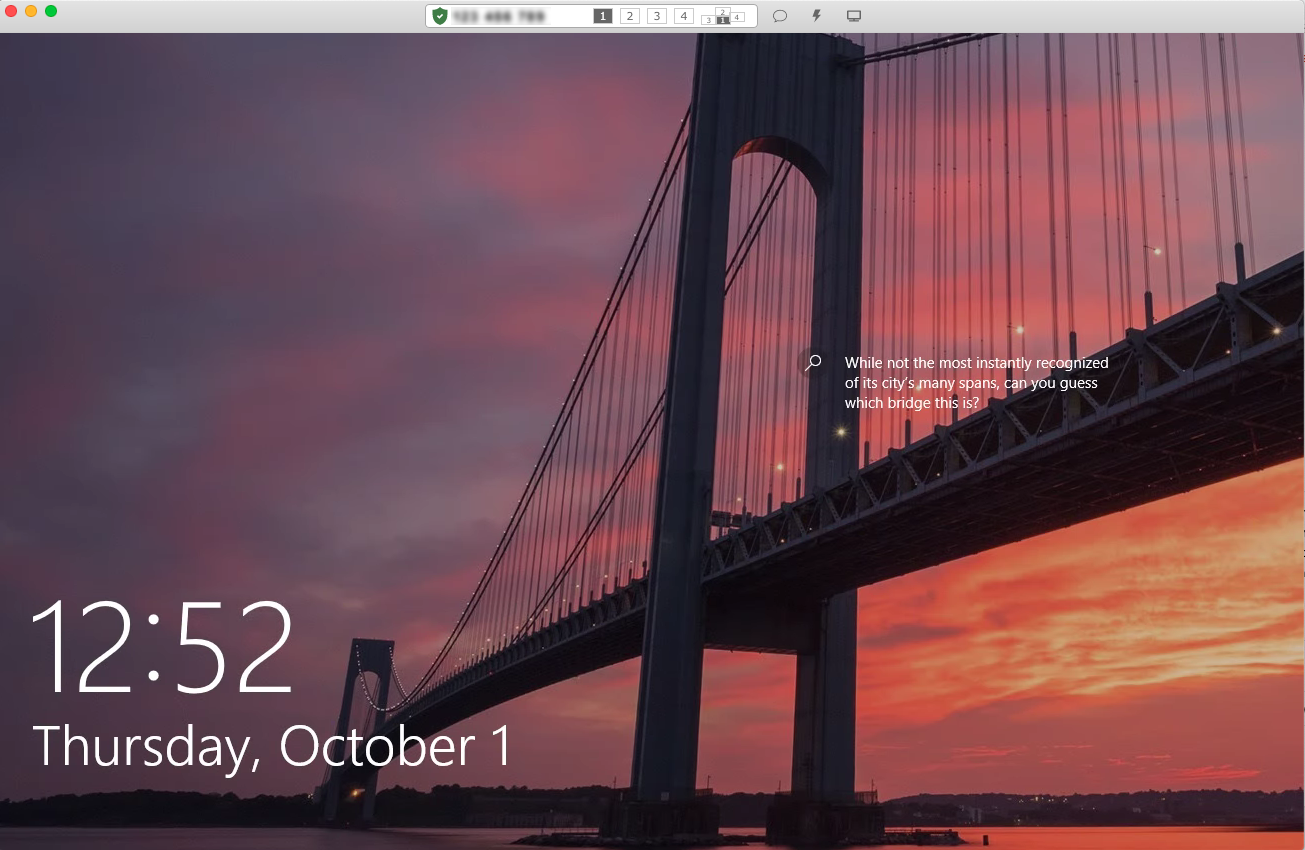Open the monitor display settings icon
This screenshot has width=1305, height=850.
[854, 15]
